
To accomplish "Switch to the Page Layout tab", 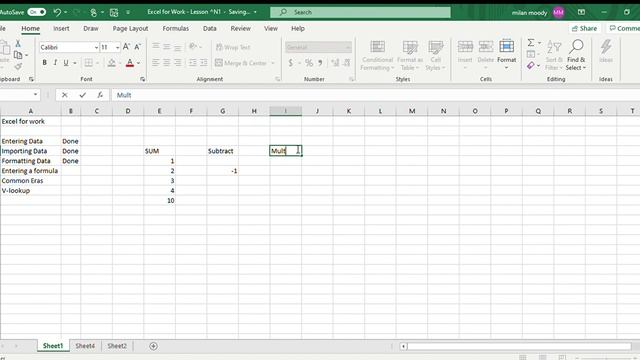I will (x=130, y=29).
